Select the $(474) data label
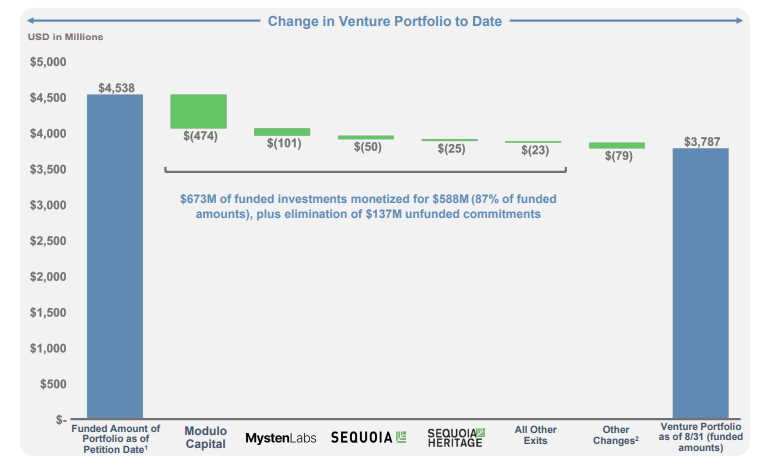Image resolution: width=780 pixels, height=469 pixels. pos(200,136)
